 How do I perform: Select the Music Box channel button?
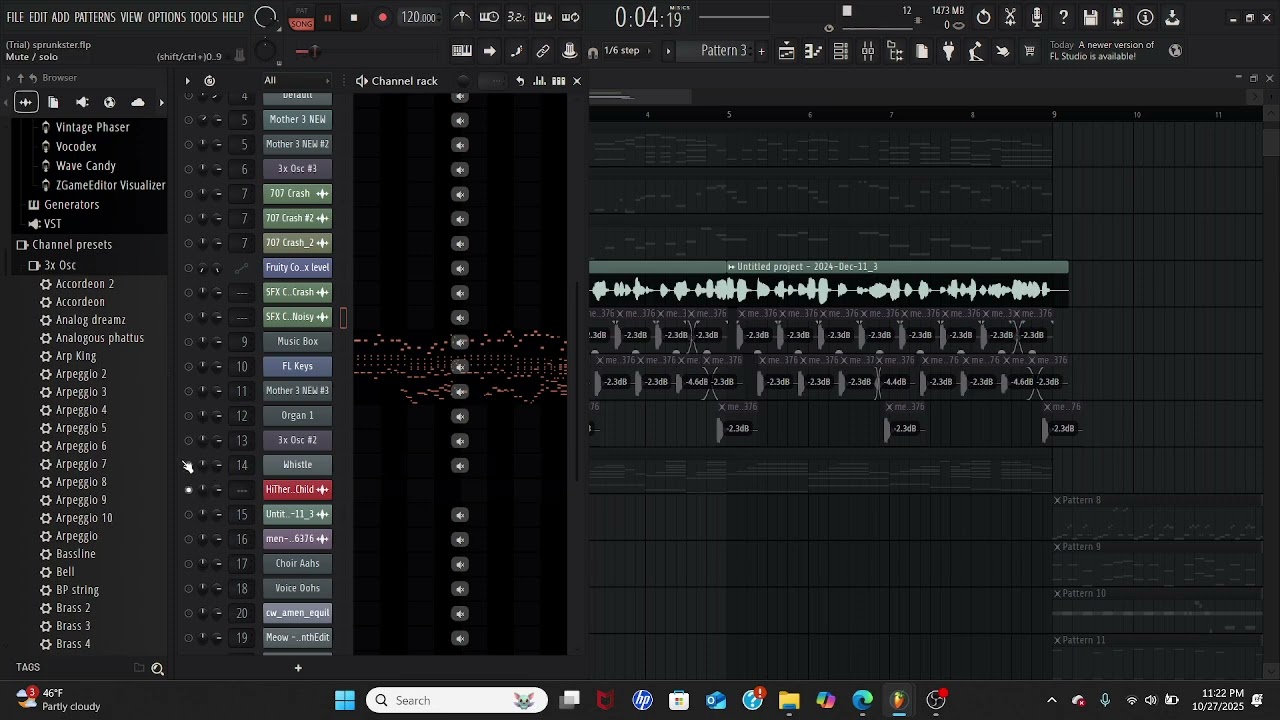(298, 342)
